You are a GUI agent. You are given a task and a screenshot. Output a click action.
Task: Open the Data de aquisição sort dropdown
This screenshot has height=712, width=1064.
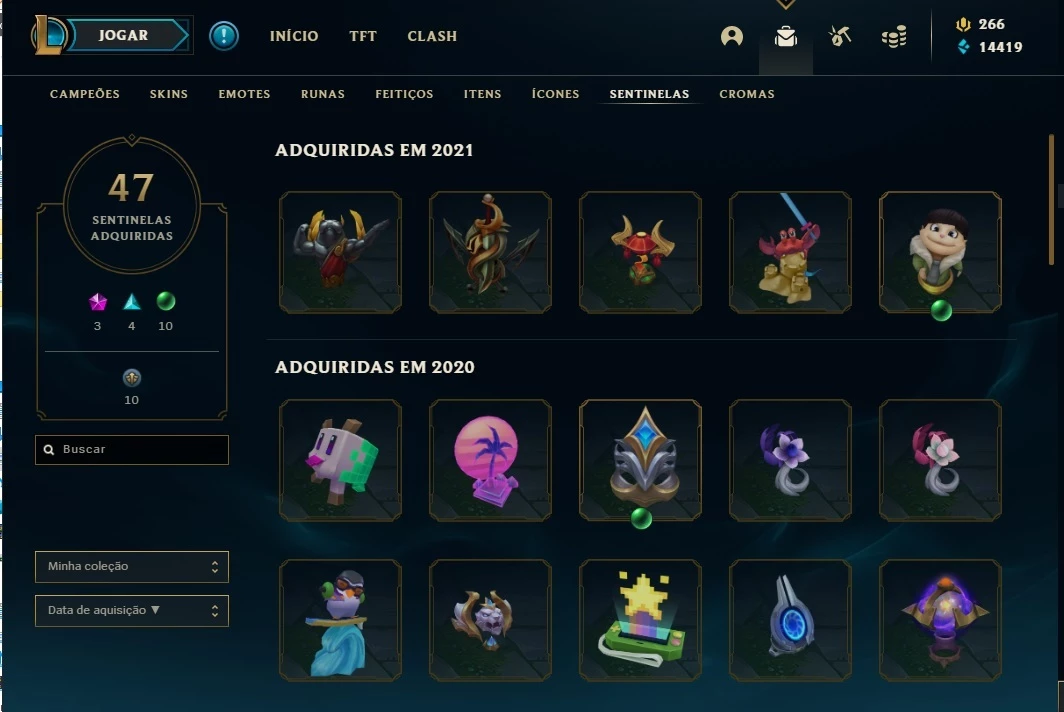point(132,611)
